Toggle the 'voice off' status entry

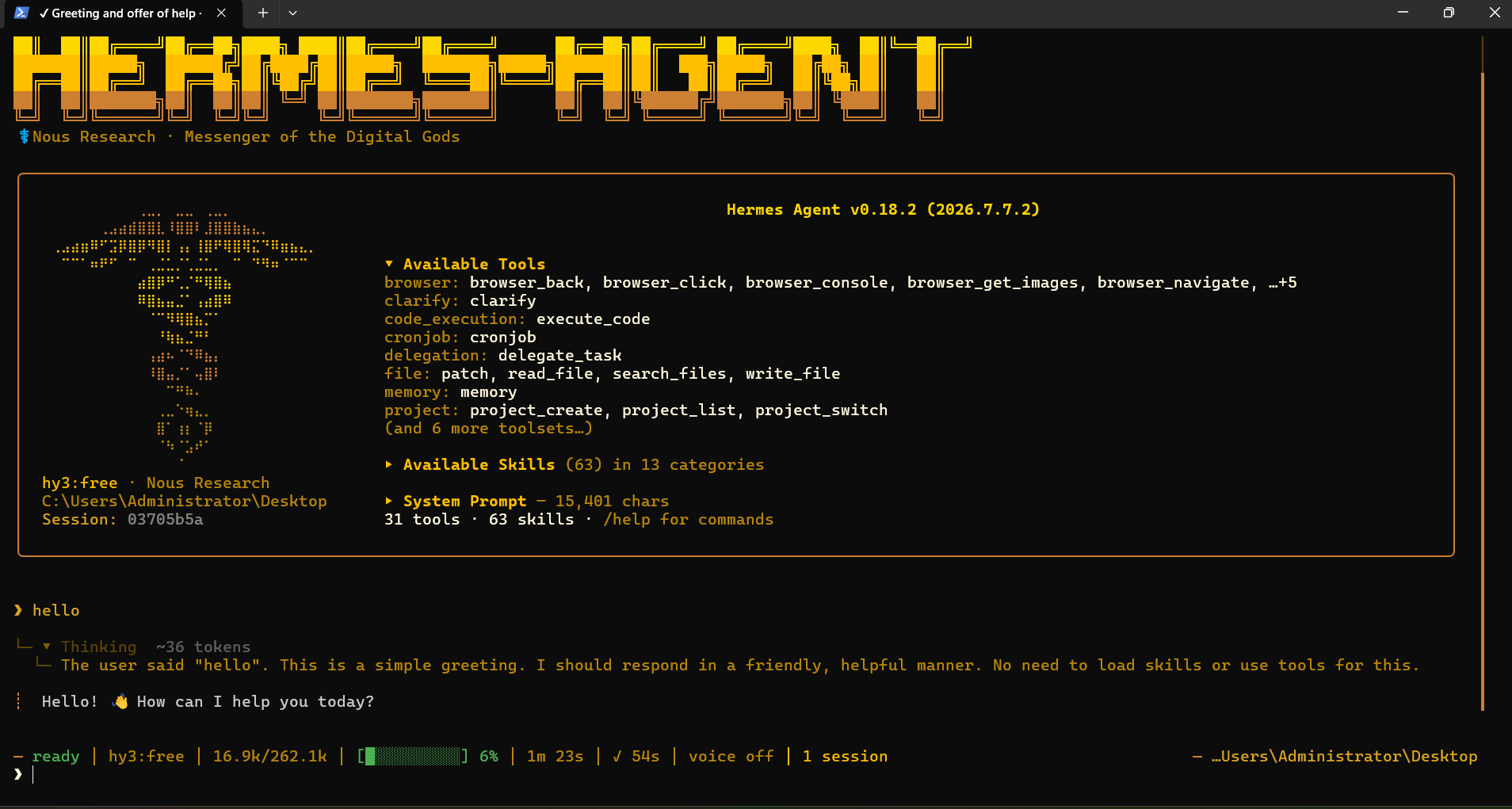click(x=731, y=757)
